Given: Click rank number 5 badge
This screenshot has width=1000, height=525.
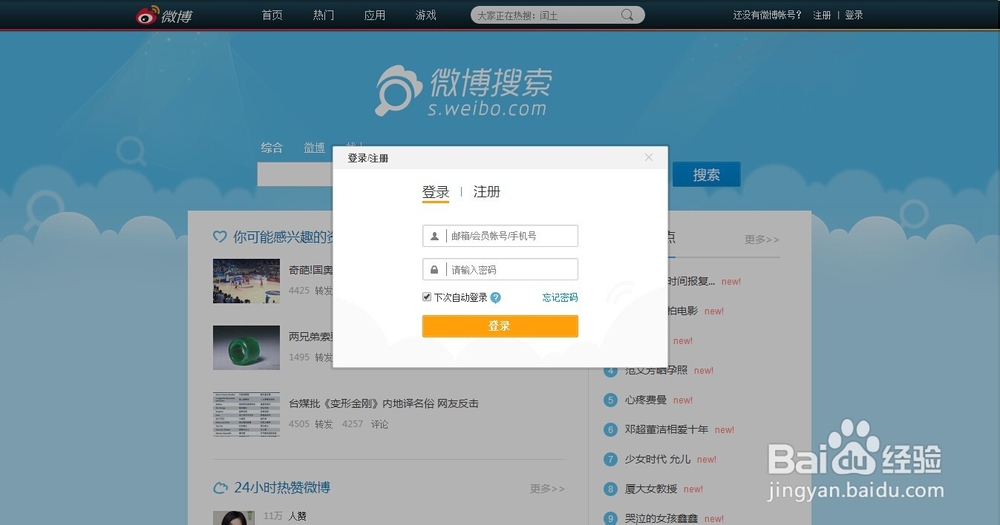Looking at the screenshot, I should point(610,400).
